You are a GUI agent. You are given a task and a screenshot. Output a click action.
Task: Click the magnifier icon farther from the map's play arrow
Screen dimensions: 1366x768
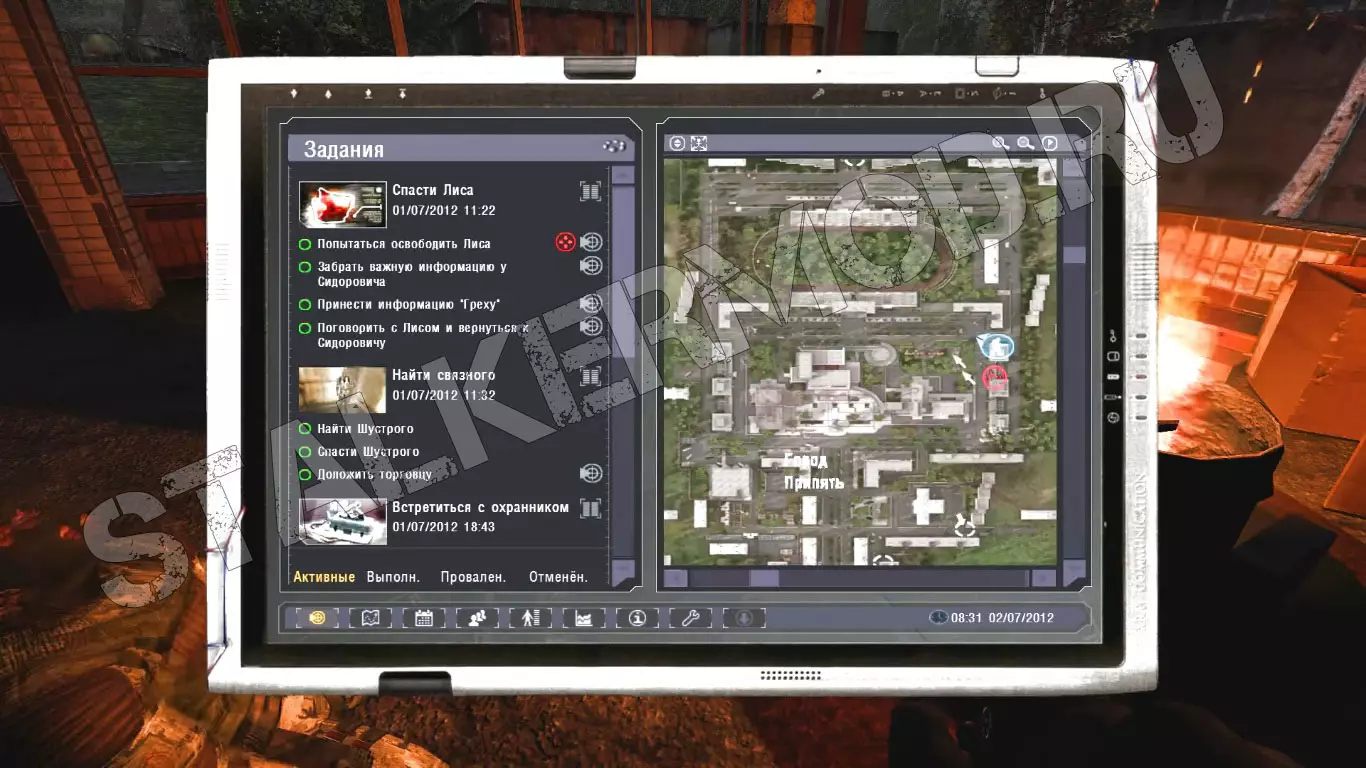1000,143
